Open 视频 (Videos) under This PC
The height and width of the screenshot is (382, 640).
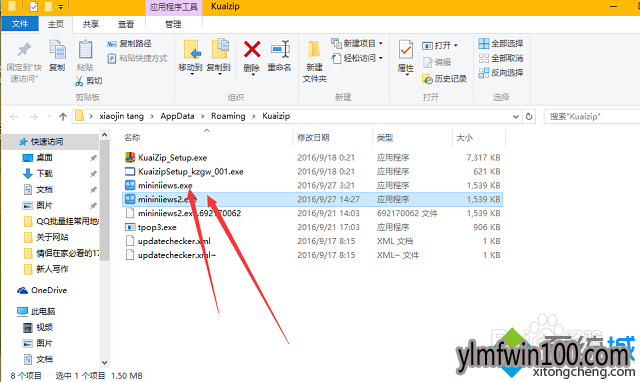44,327
